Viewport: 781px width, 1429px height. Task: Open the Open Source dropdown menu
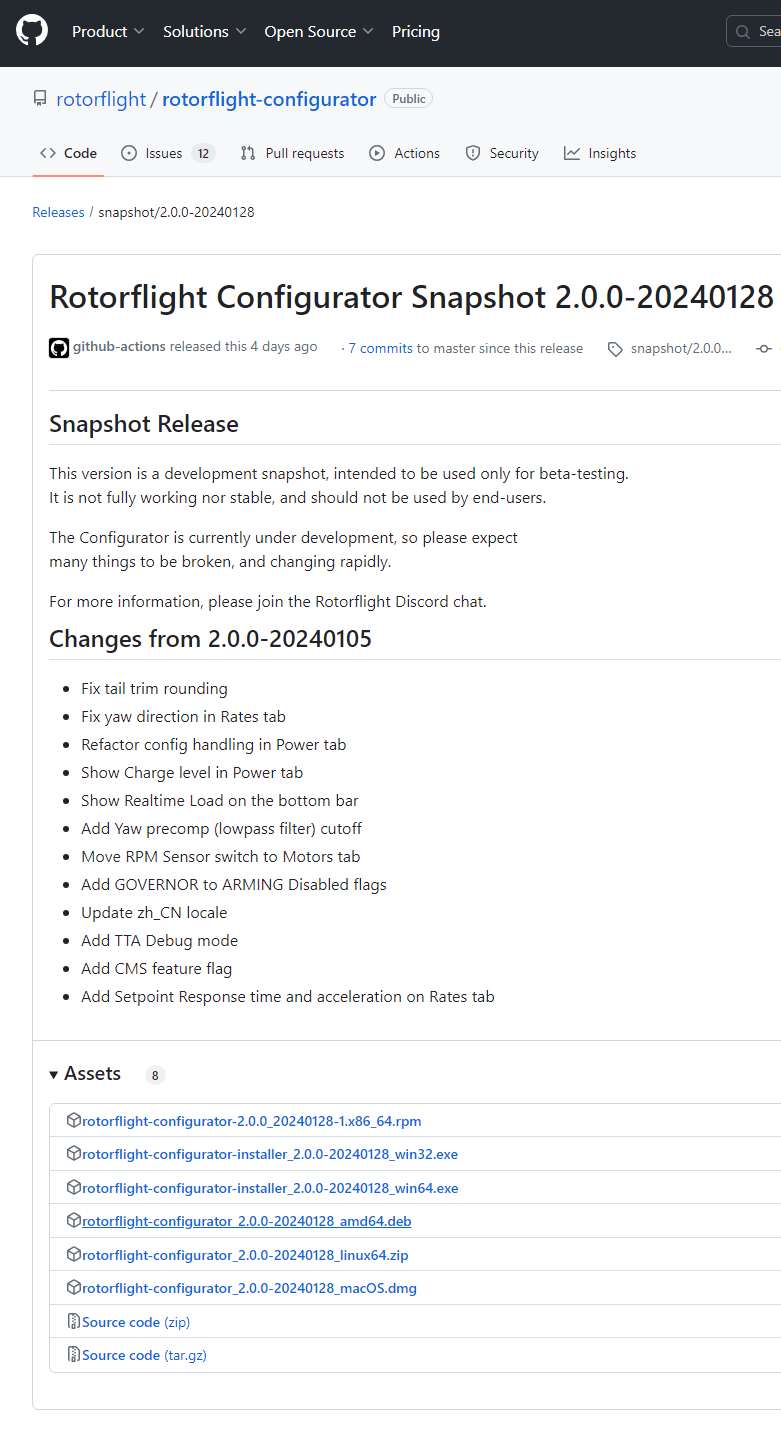318,32
